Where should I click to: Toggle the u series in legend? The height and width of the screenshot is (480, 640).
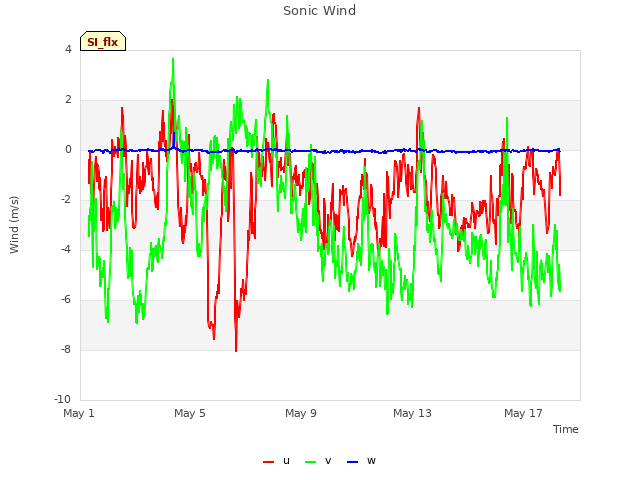tap(276, 461)
